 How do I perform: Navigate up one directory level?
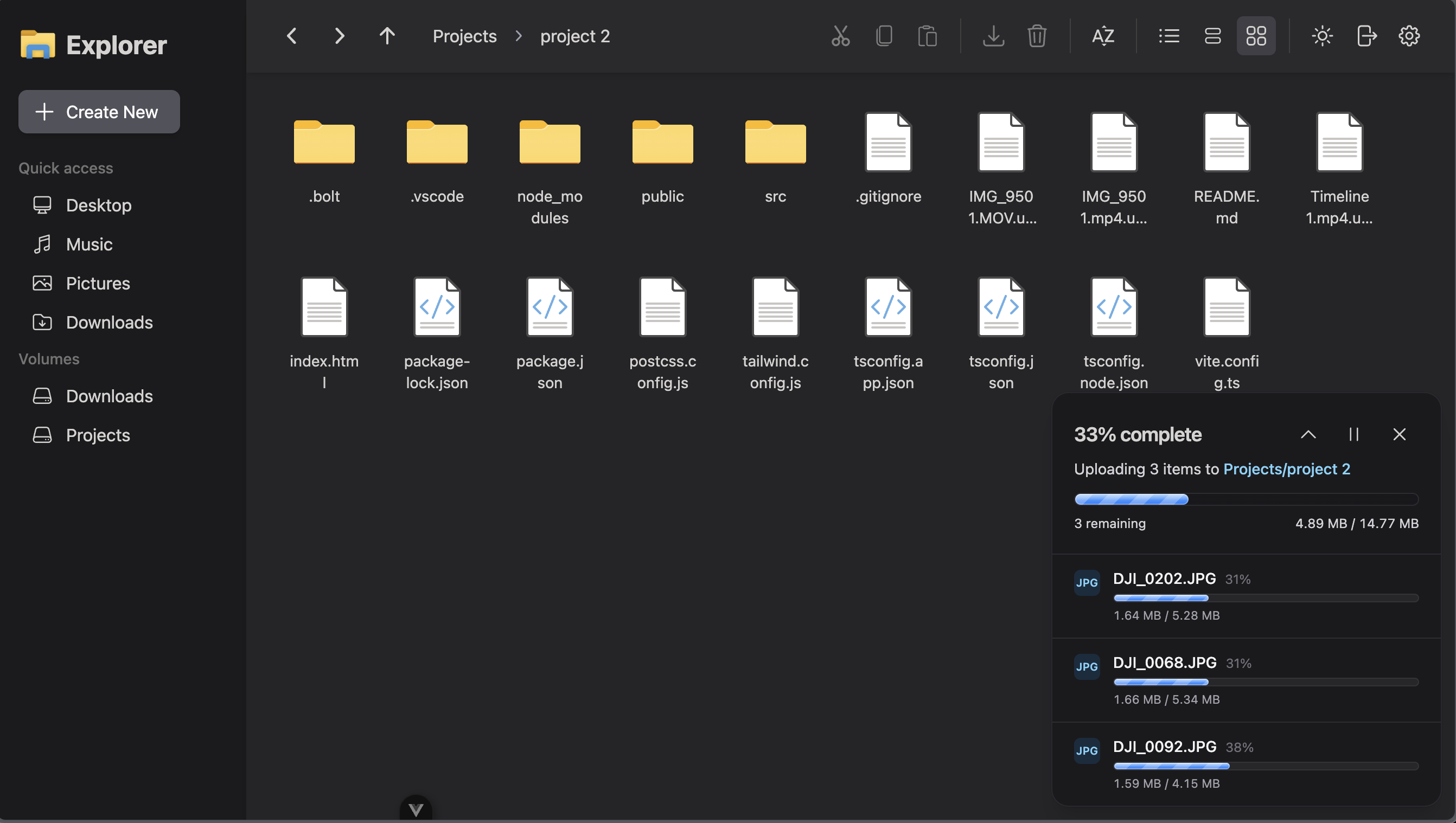click(x=387, y=36)
